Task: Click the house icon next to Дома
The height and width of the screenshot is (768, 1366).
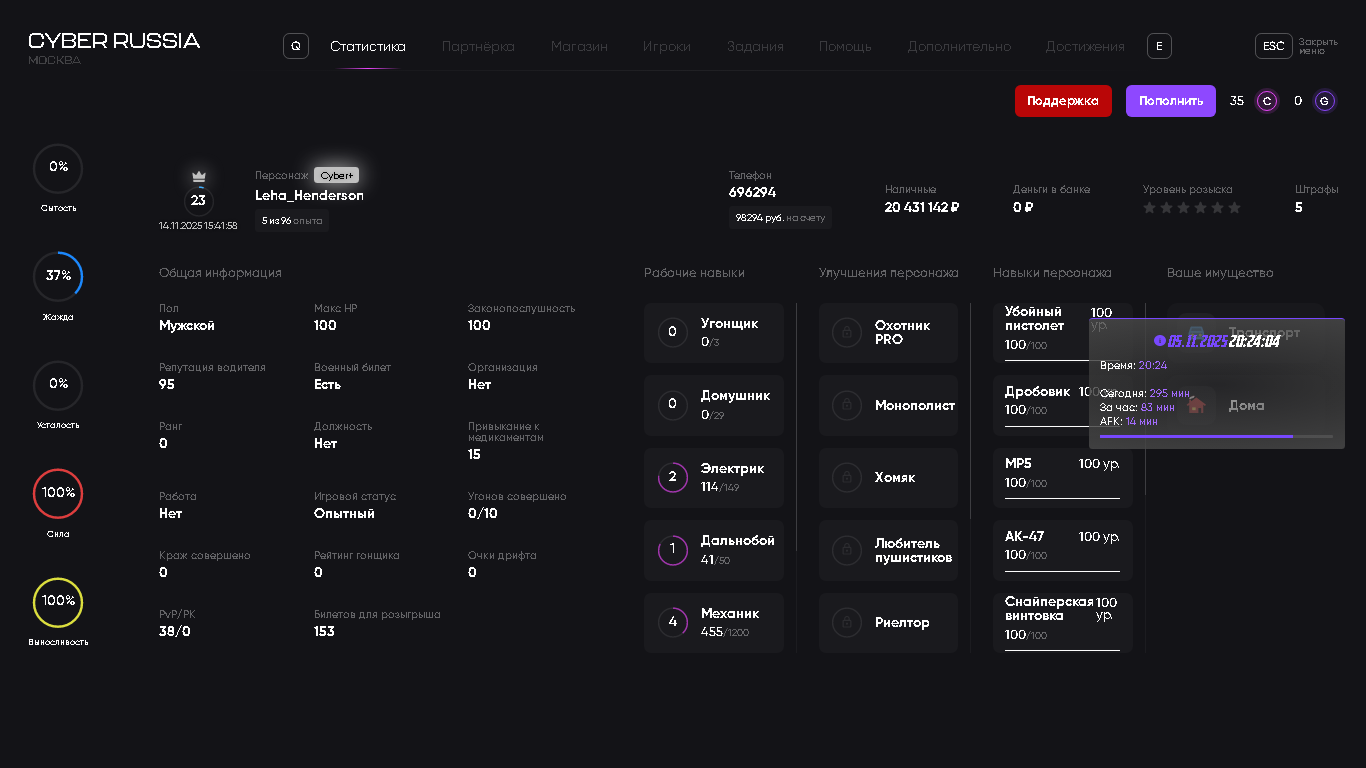Action: 1196,406
